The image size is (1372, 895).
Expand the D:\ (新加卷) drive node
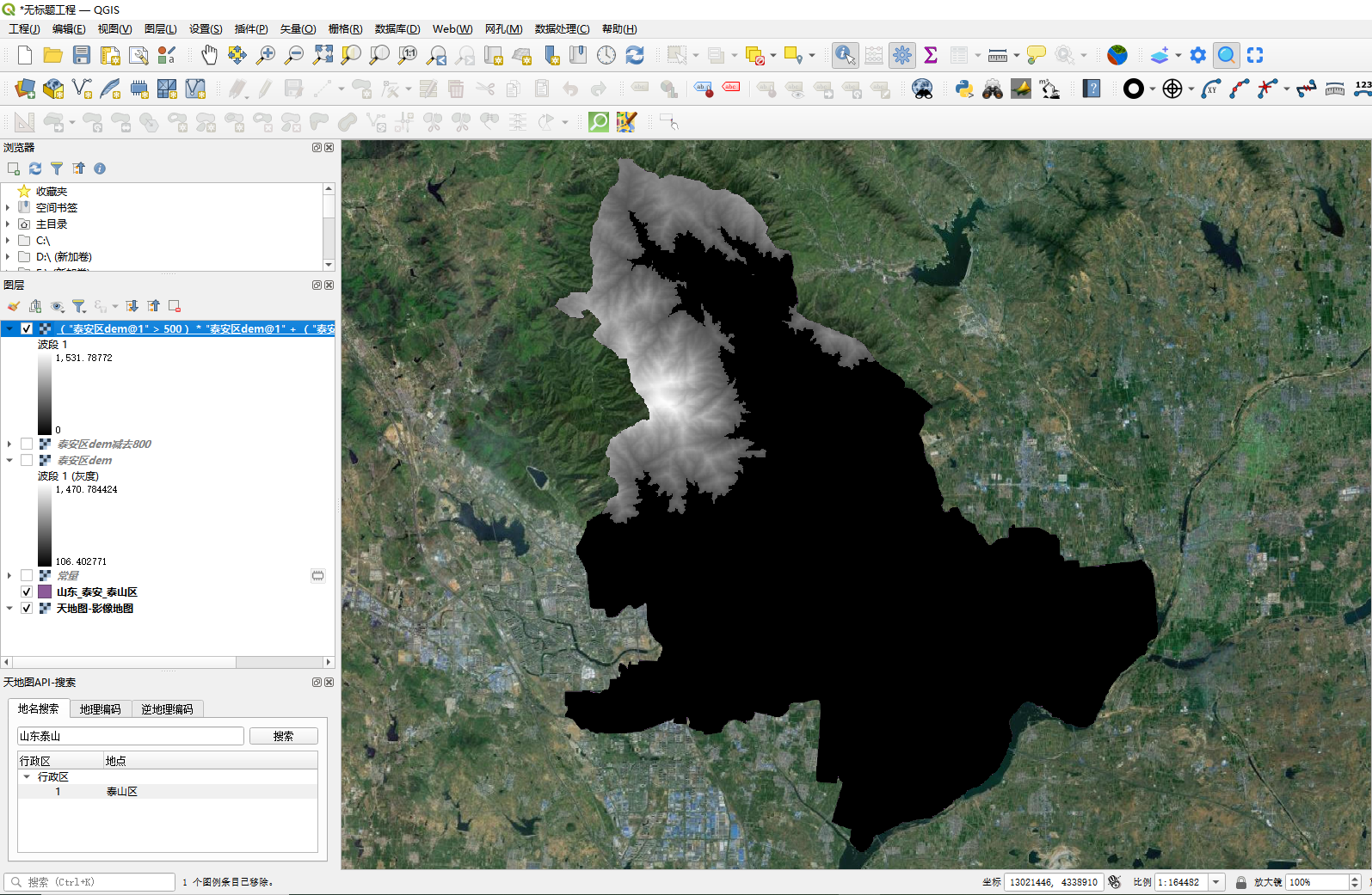[9, 256]
